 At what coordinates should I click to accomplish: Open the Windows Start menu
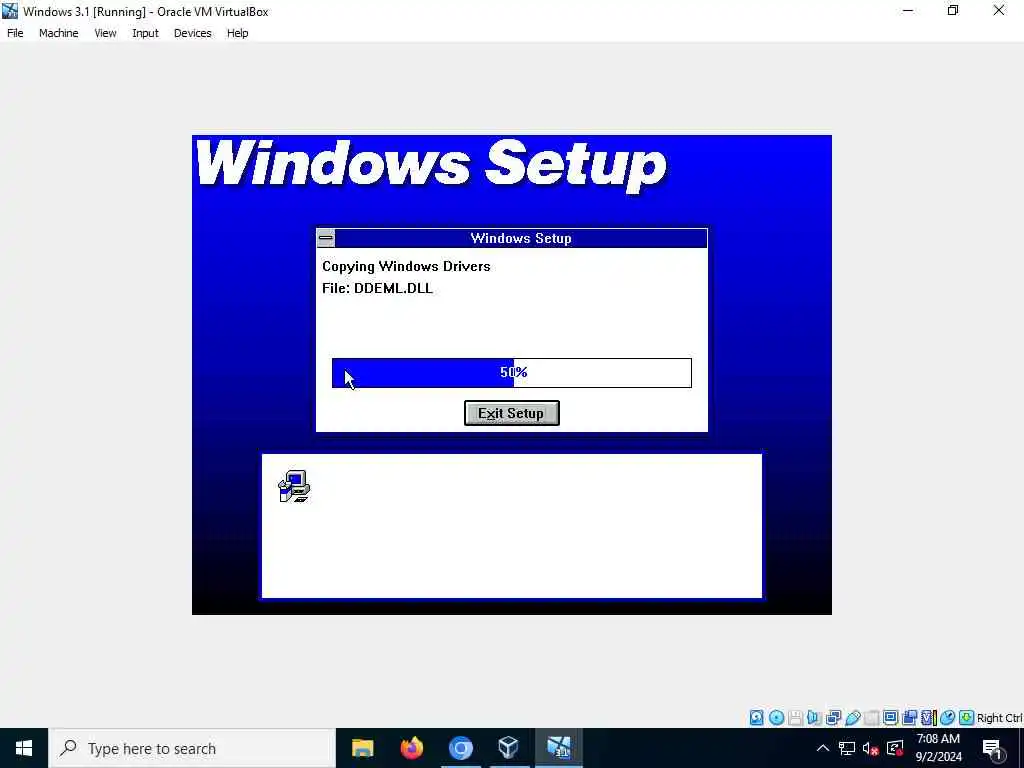[24, 748]
